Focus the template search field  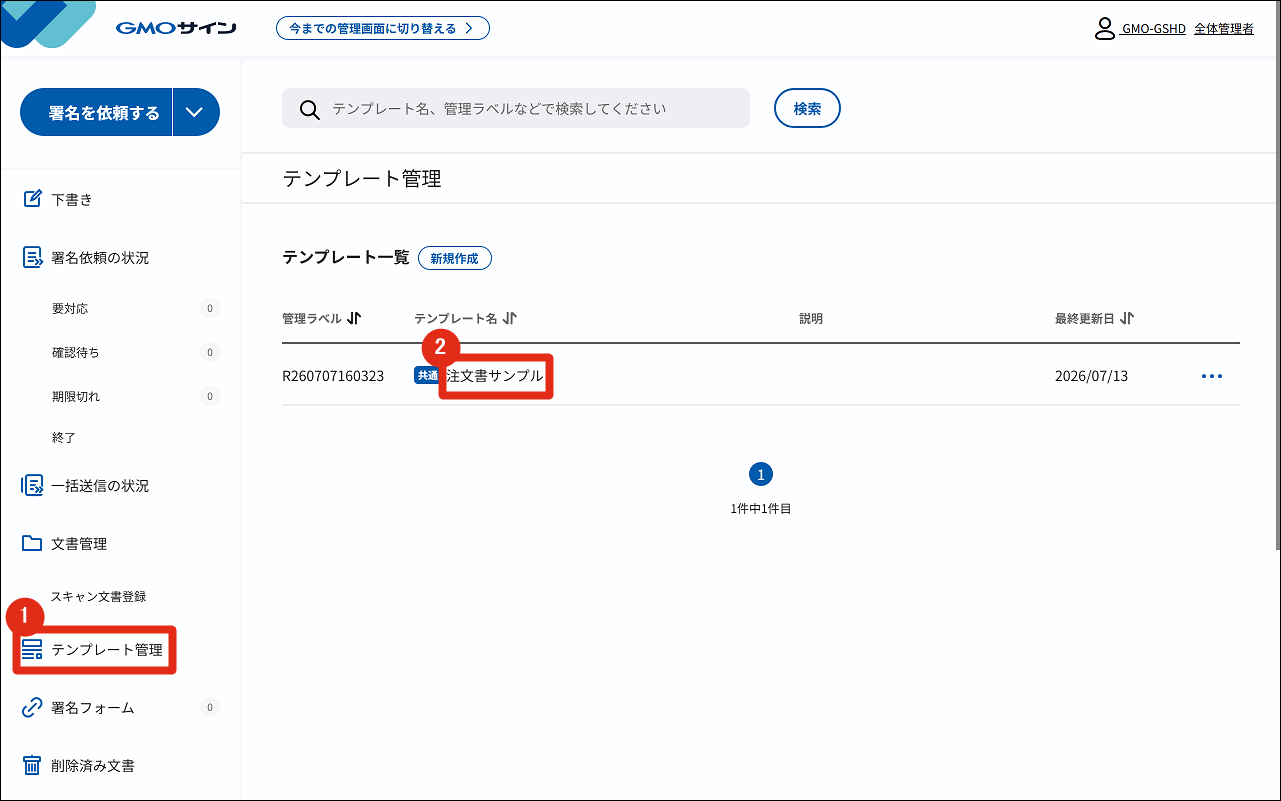(516, 108)
